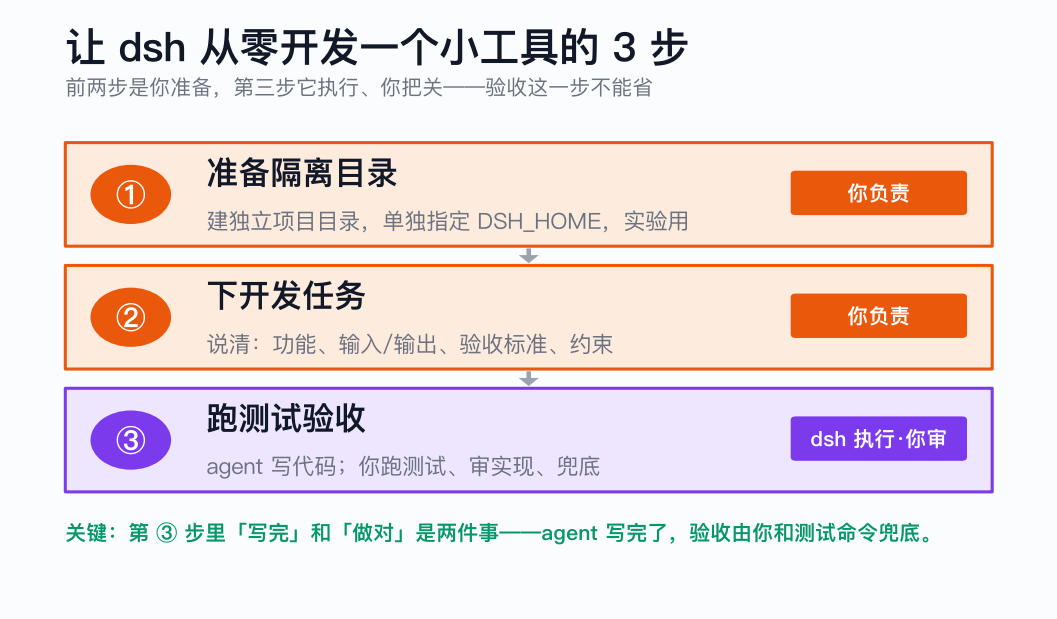
Task: Select the 跑测试验收 heading
Action: click(x=286, y=419)
